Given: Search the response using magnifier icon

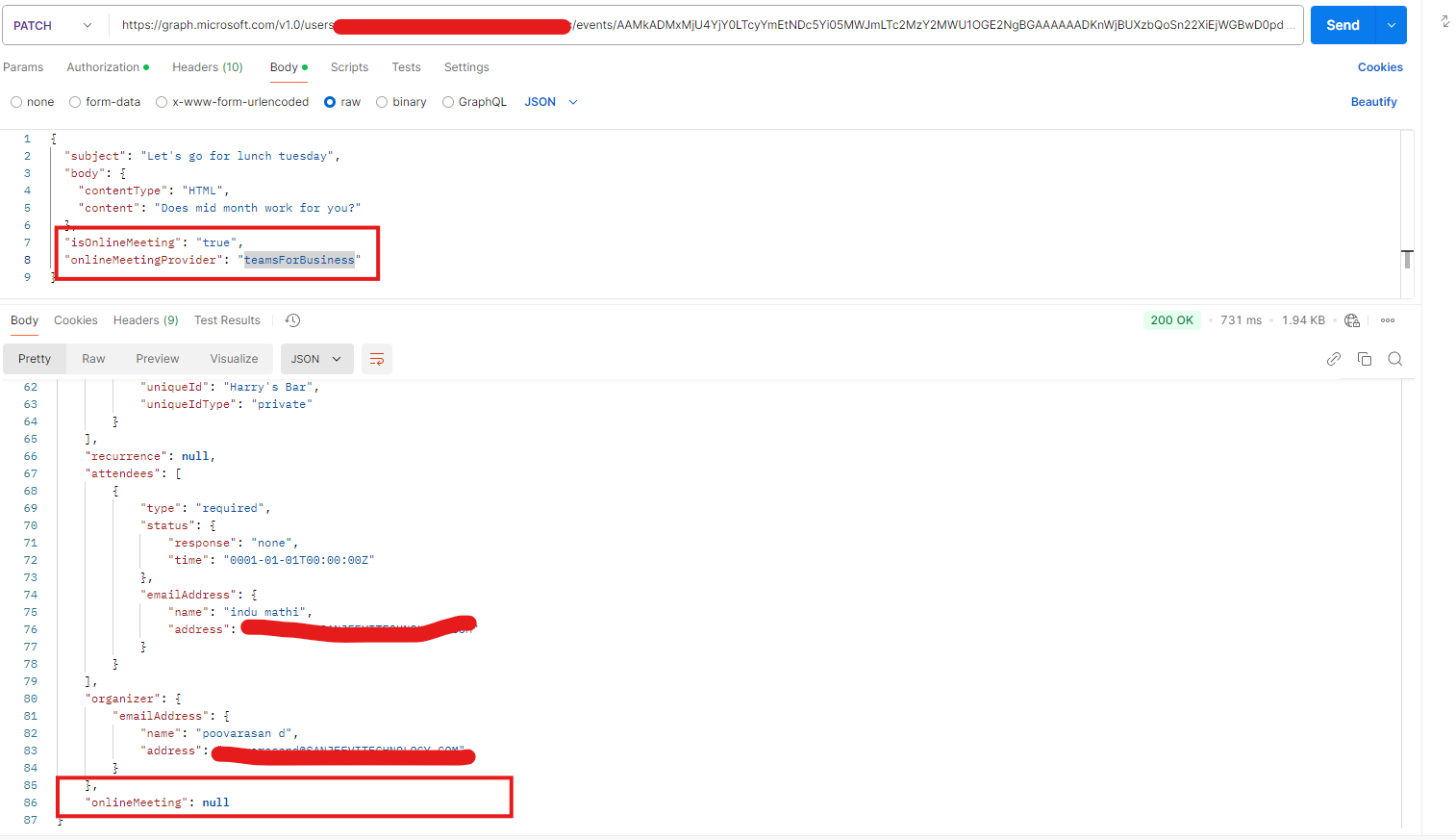Looking at the screenshot, I should pos(1394,358).
